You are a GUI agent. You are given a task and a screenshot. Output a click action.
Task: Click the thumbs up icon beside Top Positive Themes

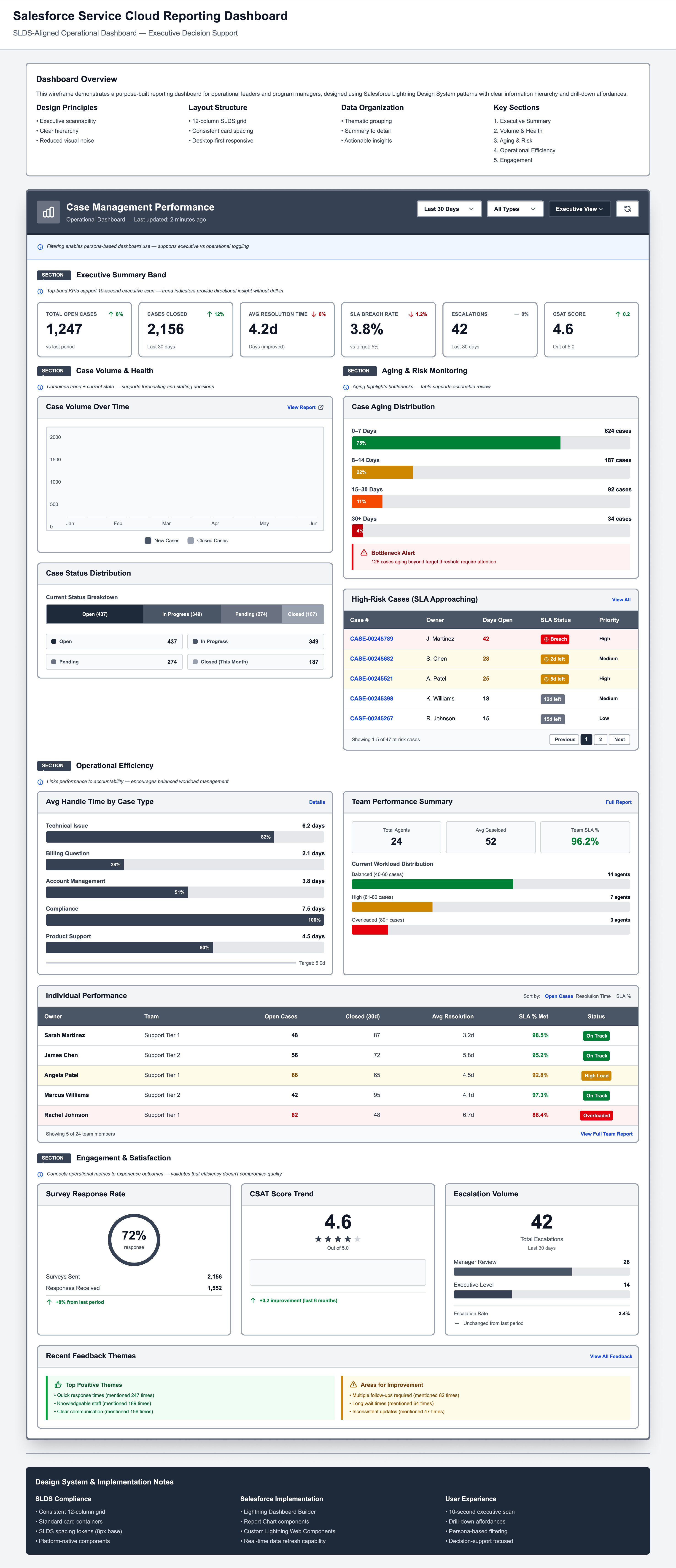58,1384
